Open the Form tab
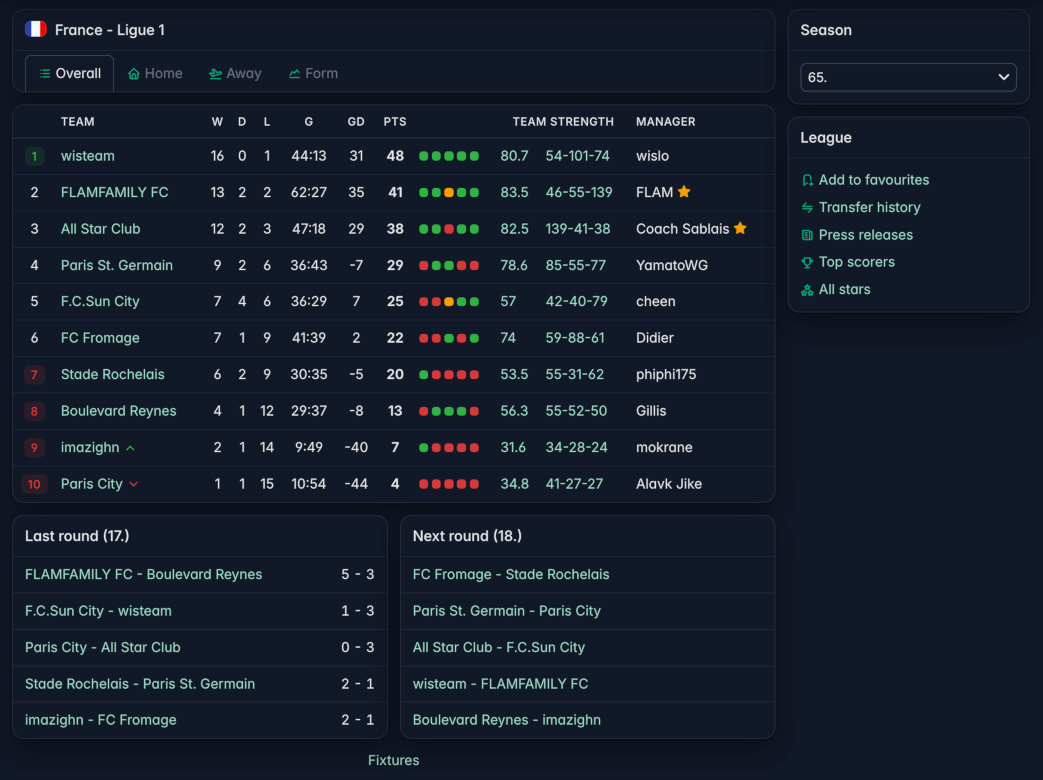Screen dimensions: 1043x780 click(313, 73)
